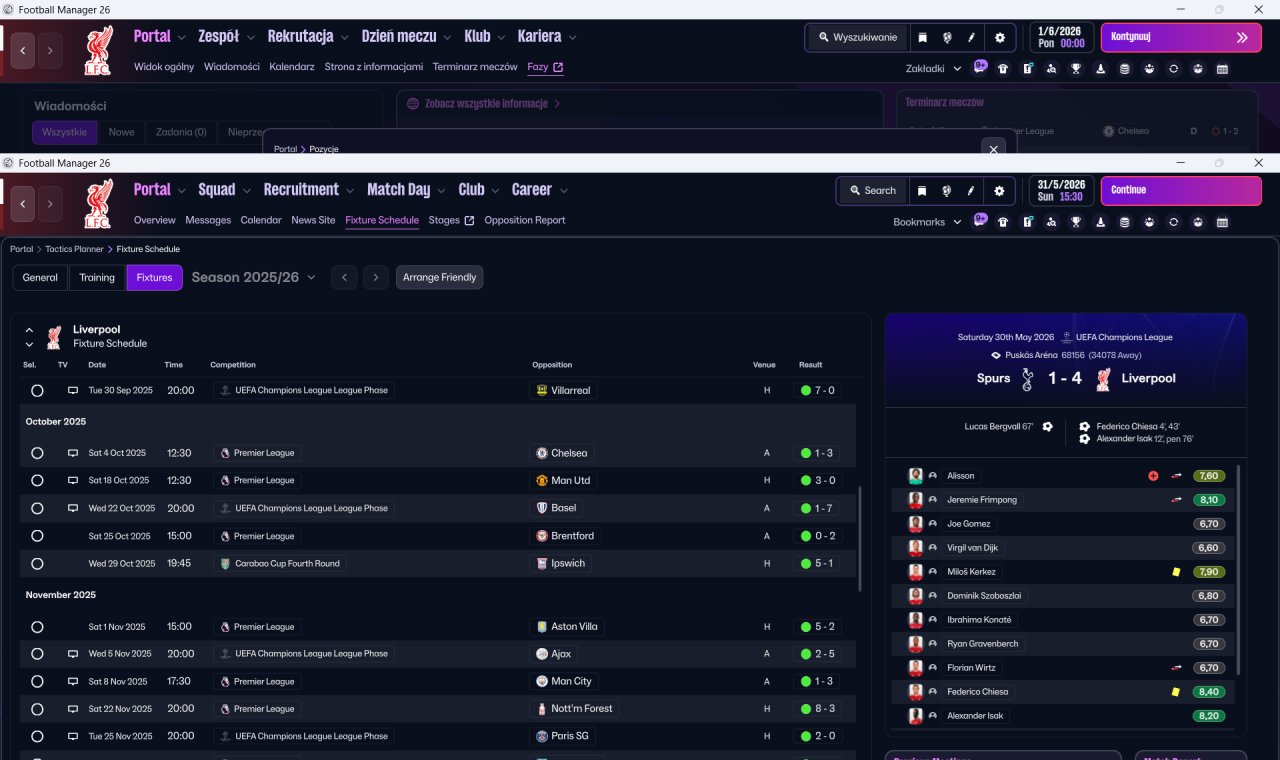Open the globe icon beside Search
This screenshot has height=760, width=1280.
946,190
